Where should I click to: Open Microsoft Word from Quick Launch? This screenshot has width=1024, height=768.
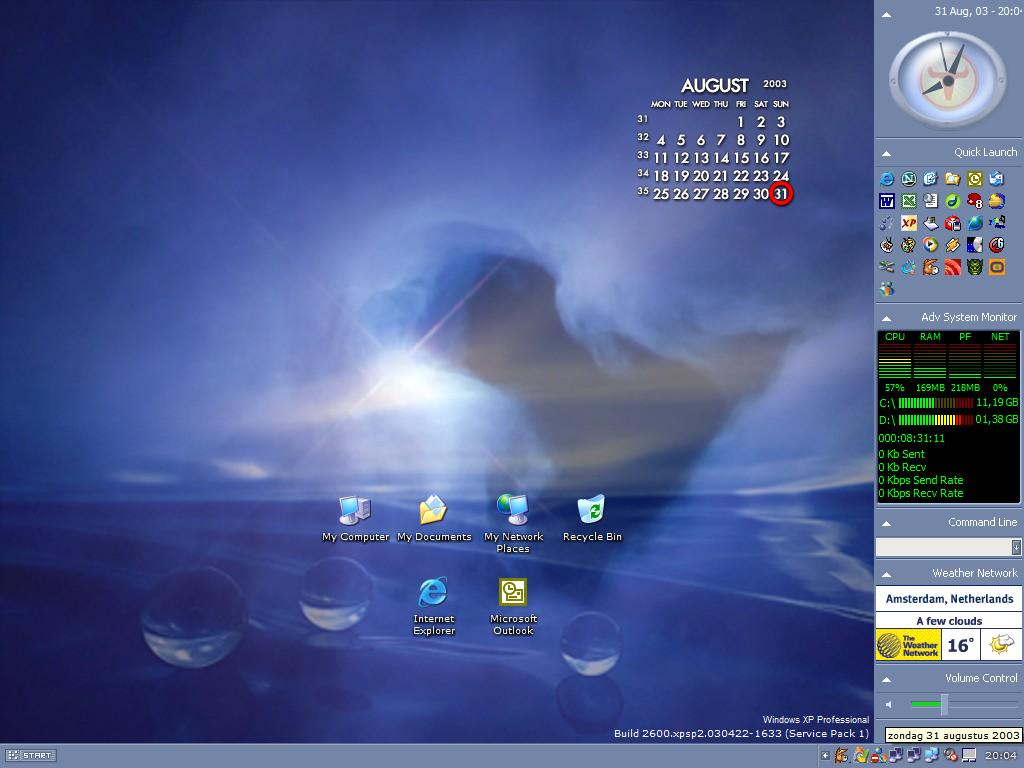(887, 201)
